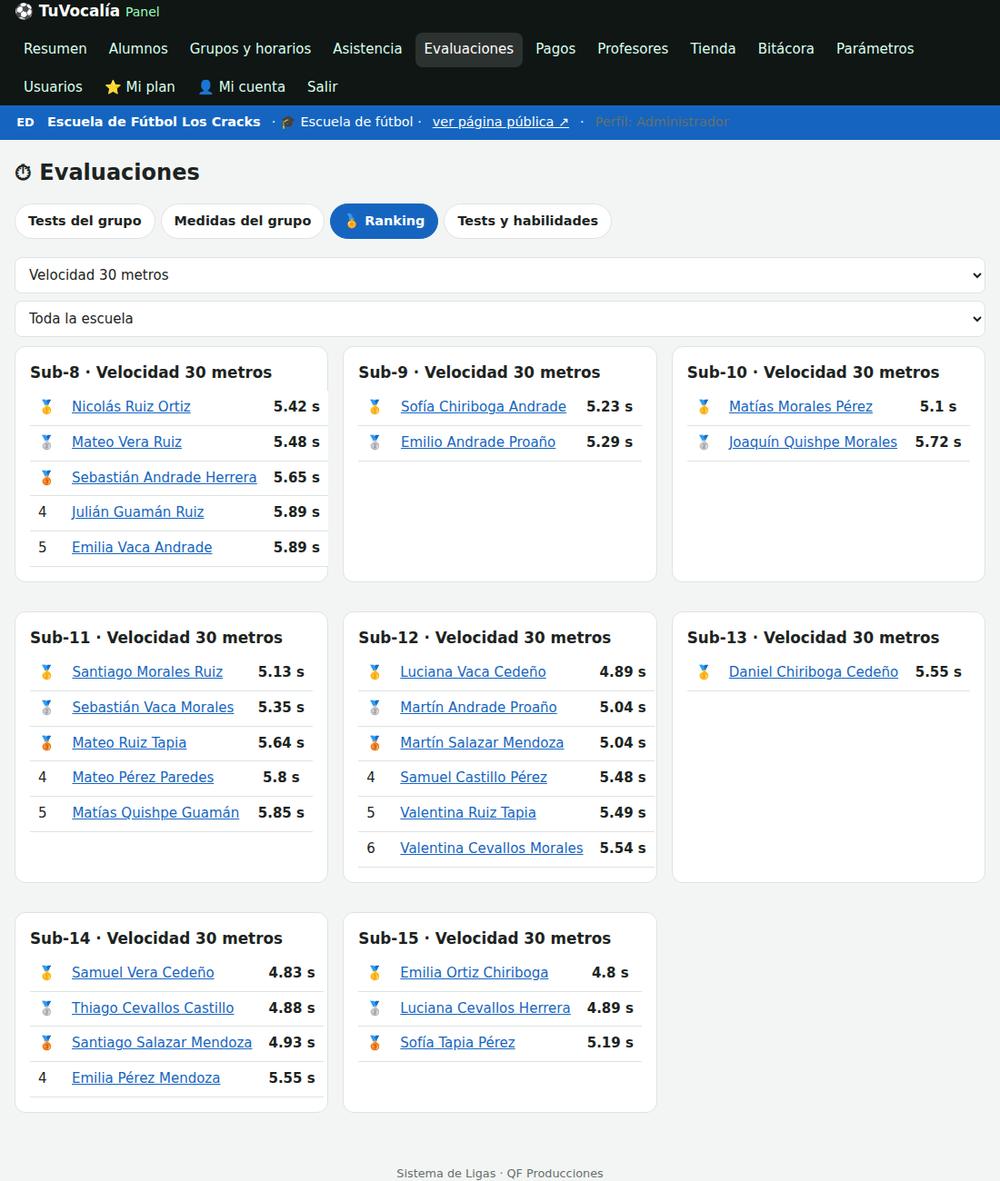Click silver medal icon for Sebastián Vaca Morales
This screenshot has height=1181, width=1000.
coord(47,707)
